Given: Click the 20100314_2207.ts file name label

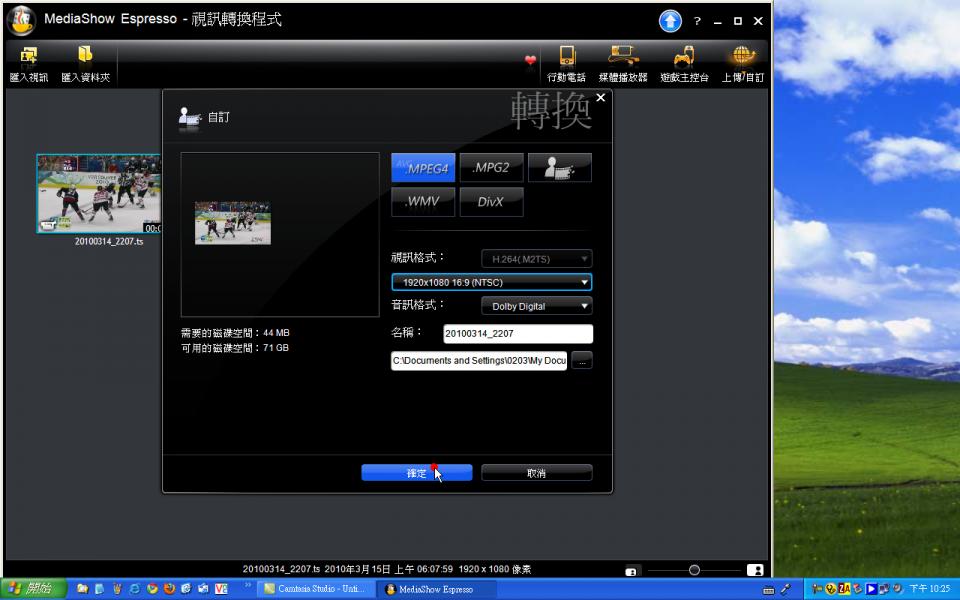Looking at the screenshot, I should click(109, 241).
